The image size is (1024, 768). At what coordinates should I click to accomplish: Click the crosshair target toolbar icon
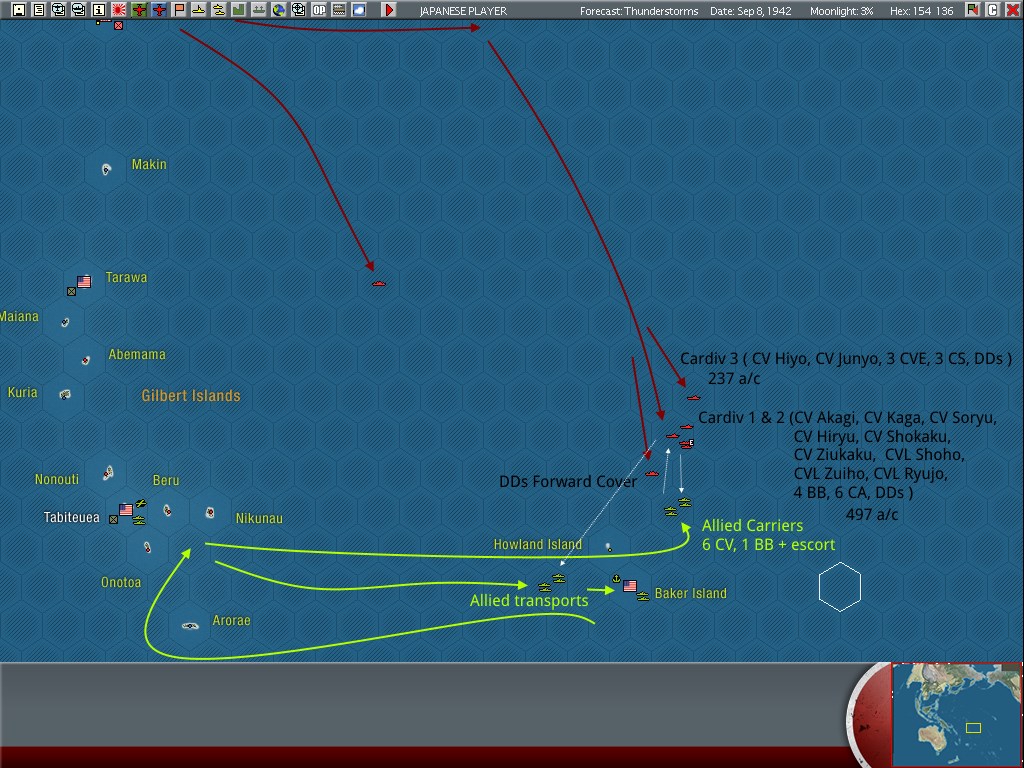(298, 10)
